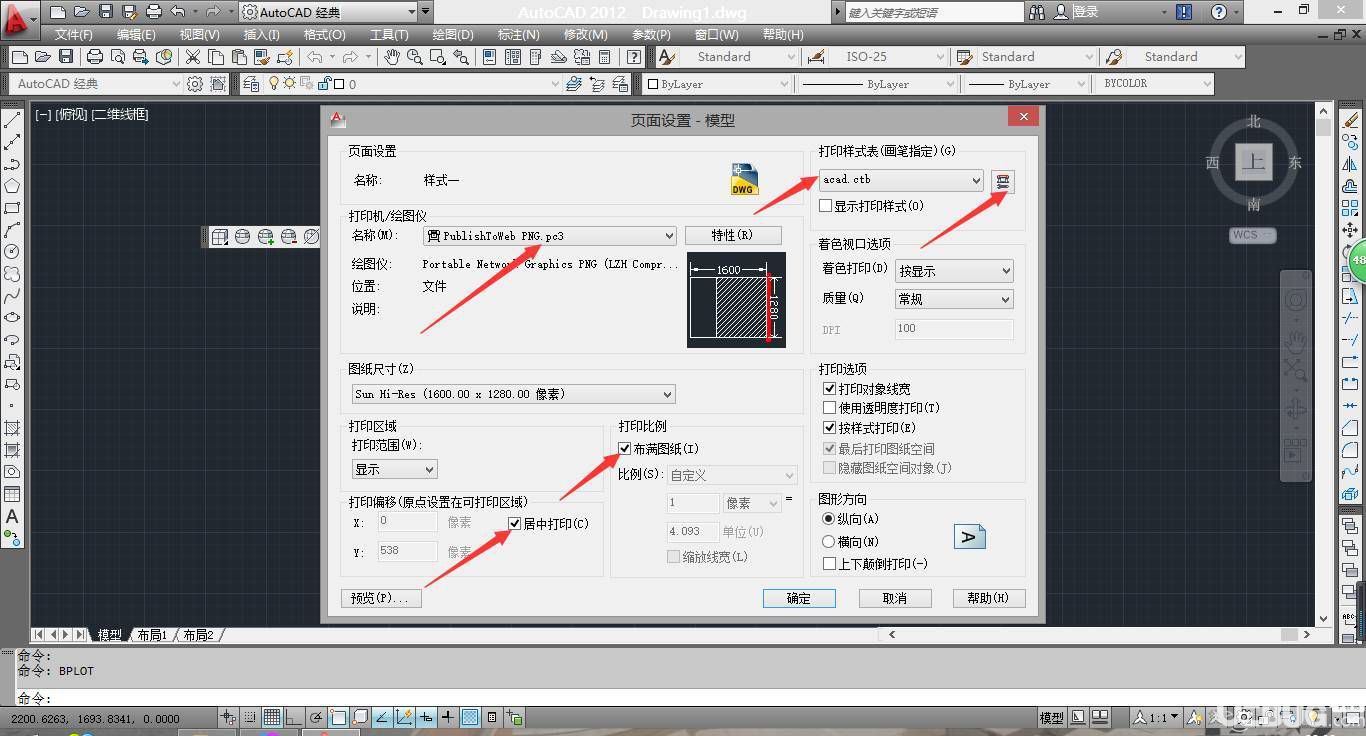This screenshot has height=736, width=1366.
Task: Click the 登录 sign in link
Action: tap(1086, 12)
